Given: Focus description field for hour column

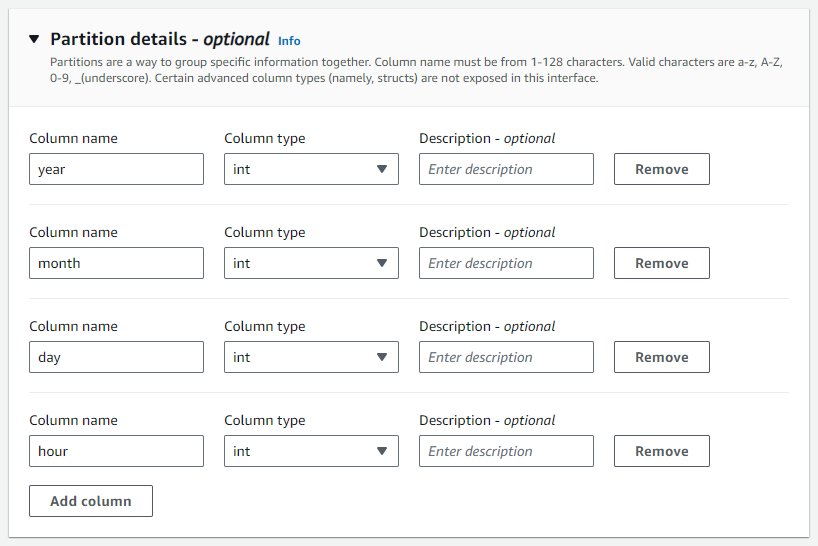Looking at the screenshot, I should 506,451.
